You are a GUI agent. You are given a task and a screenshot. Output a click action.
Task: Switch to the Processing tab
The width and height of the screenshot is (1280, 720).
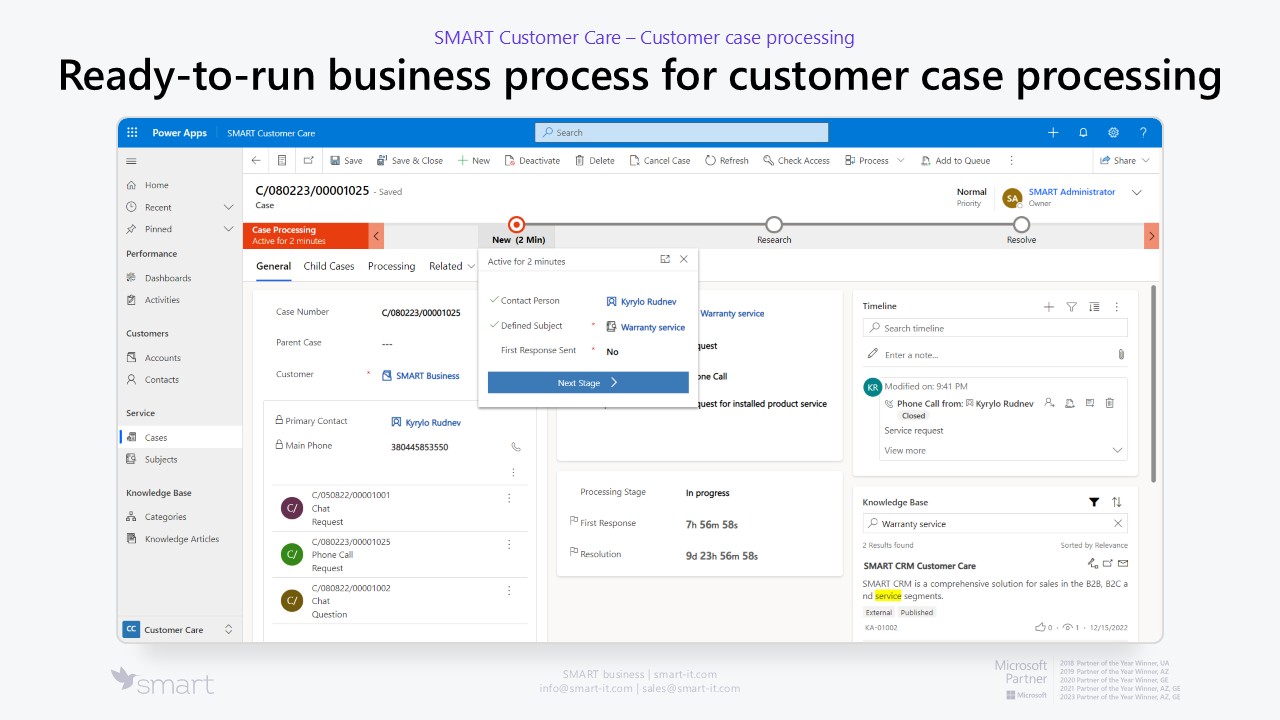tap(391, 266)
